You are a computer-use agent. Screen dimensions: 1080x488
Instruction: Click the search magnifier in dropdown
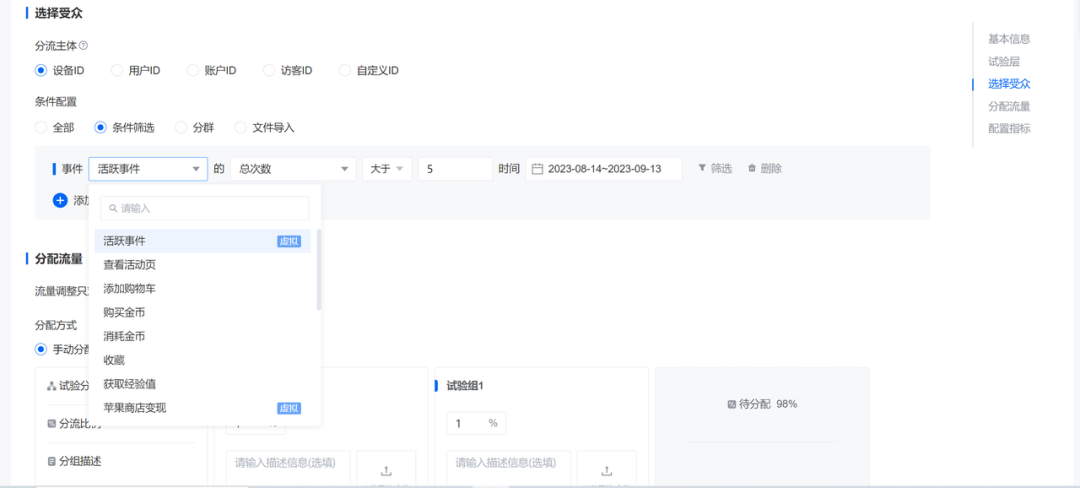[x=113, y=208]
